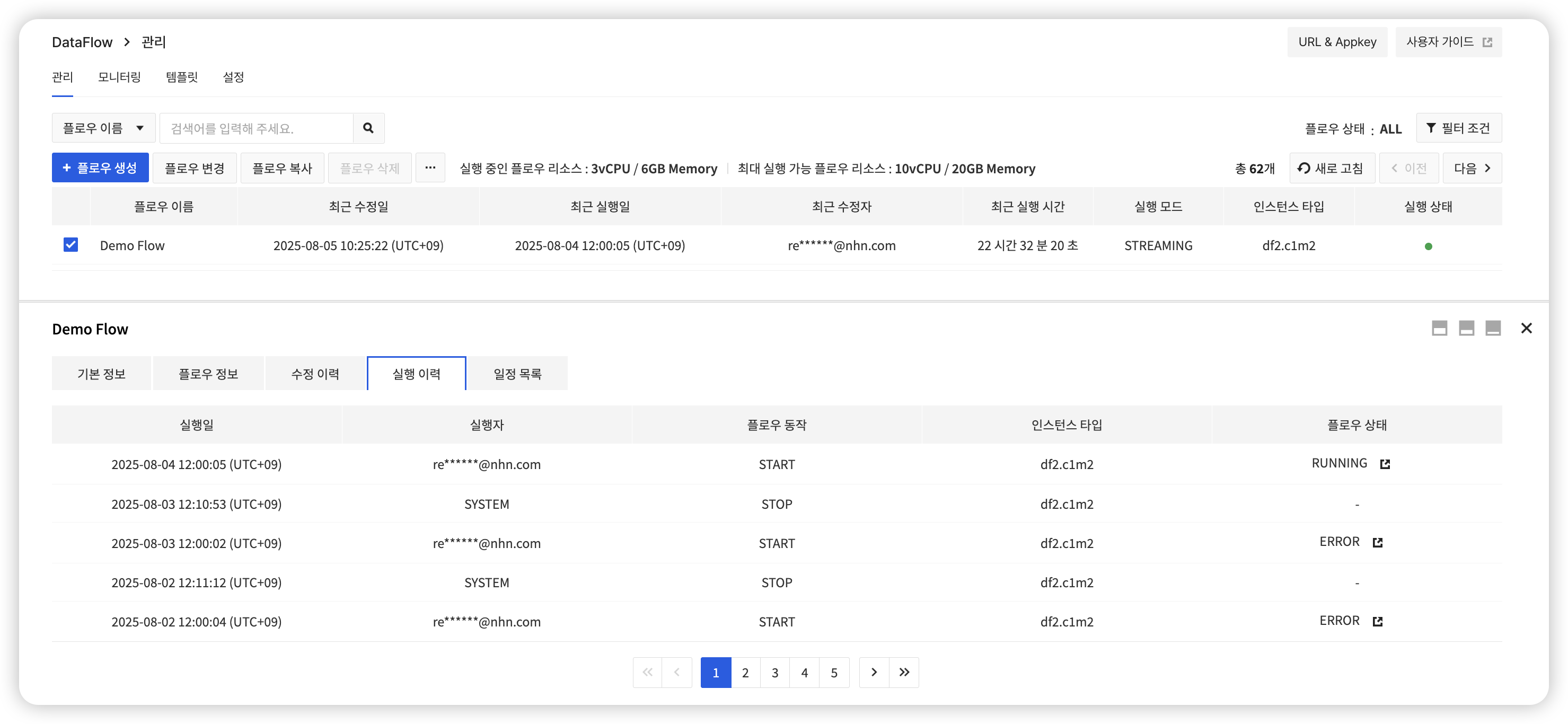Go to page 3 of execution history

[x=774, y=672]
